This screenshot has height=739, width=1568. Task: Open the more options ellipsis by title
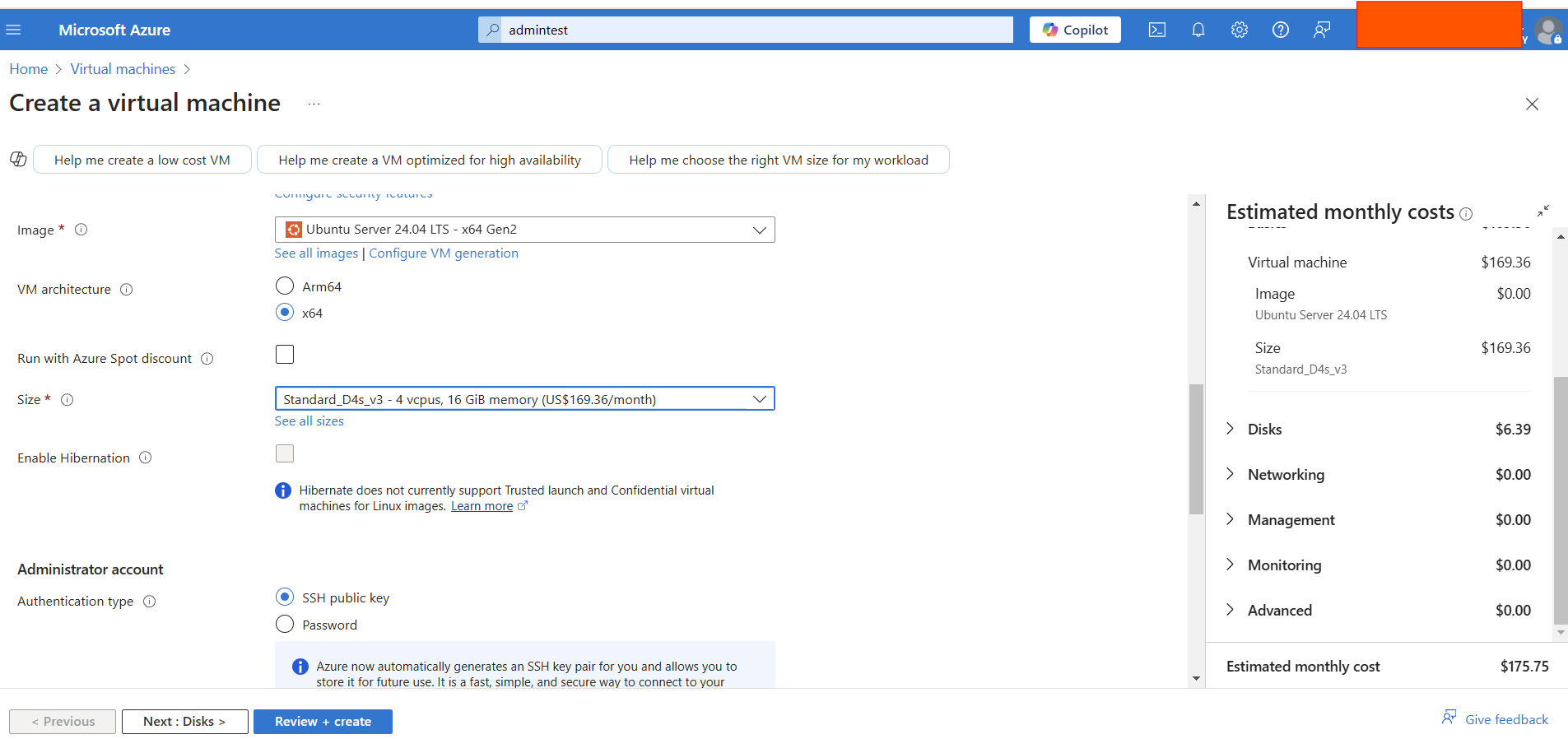pyautogui.click(x=314, y=104)
